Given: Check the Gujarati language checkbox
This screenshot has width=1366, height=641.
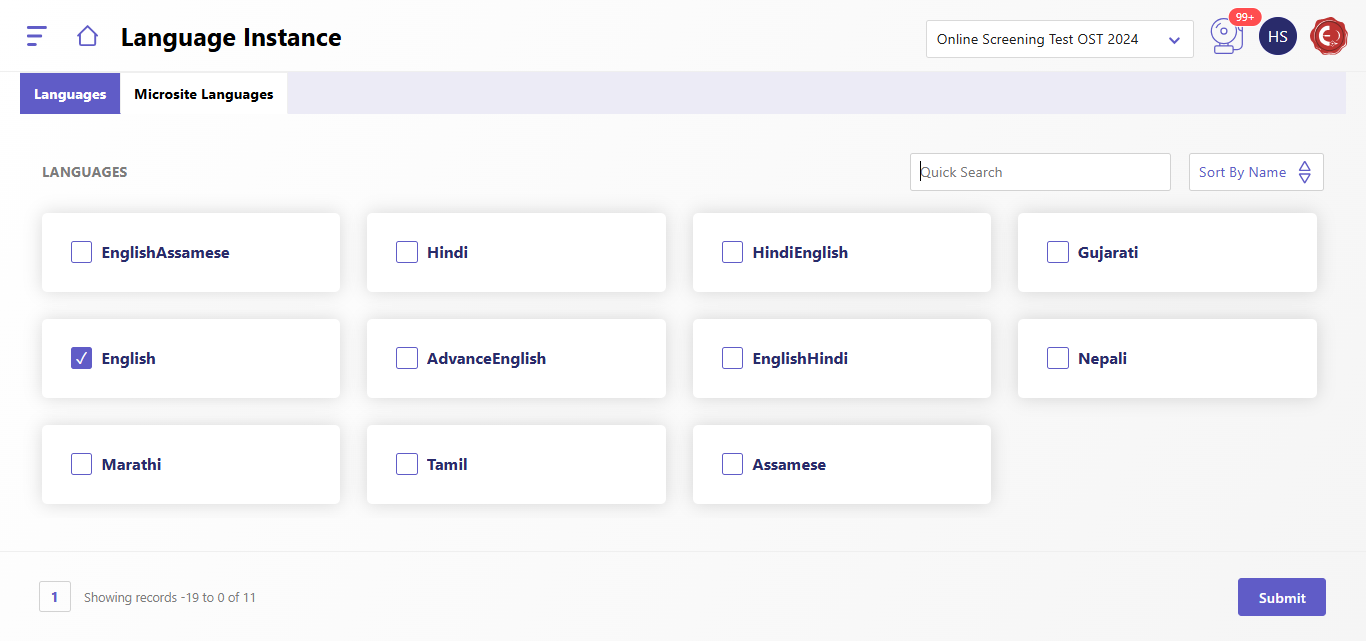Looking at the screenshot, I should 1058,252.
